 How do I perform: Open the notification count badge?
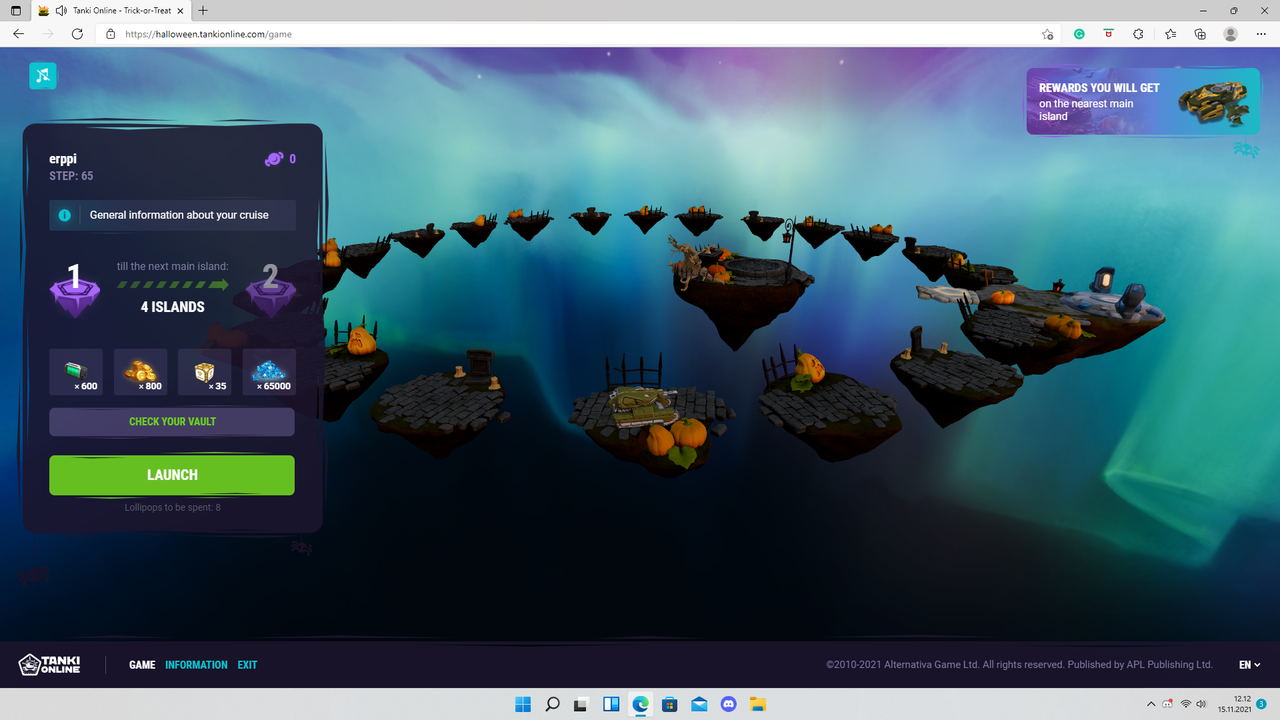click(1263, 704)
